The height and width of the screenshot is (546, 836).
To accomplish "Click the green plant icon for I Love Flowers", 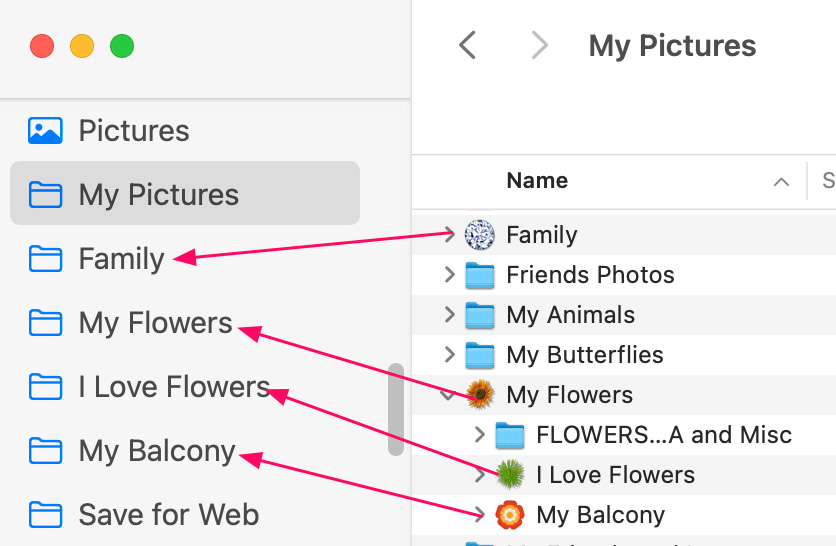I will (510, 475).
